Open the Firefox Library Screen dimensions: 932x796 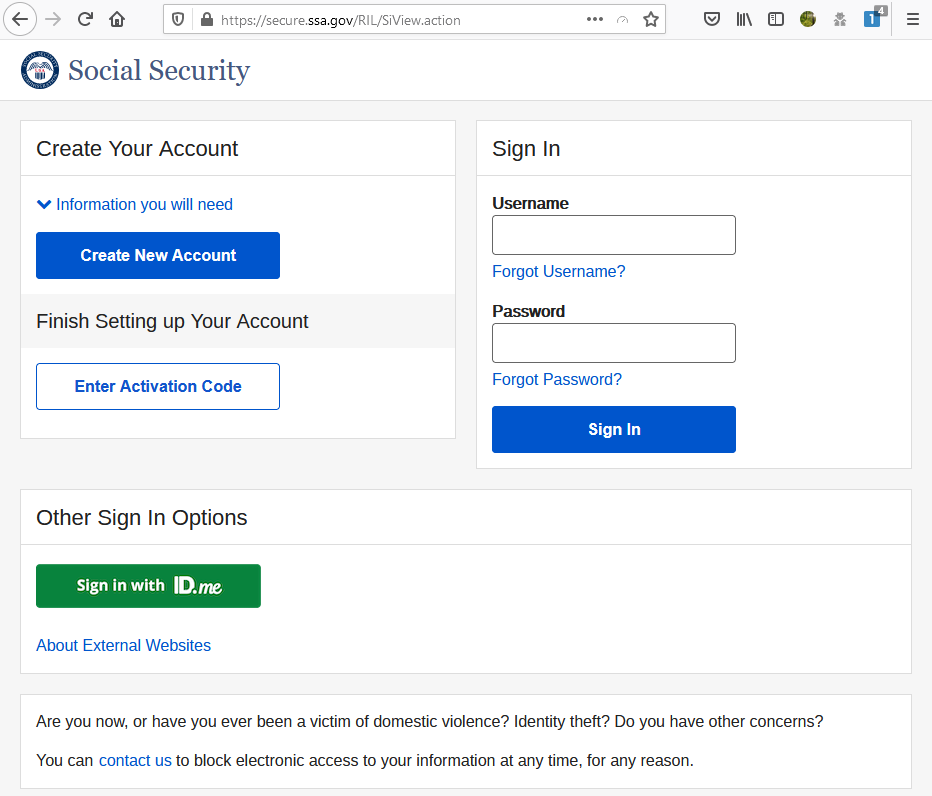click(744, 18)
